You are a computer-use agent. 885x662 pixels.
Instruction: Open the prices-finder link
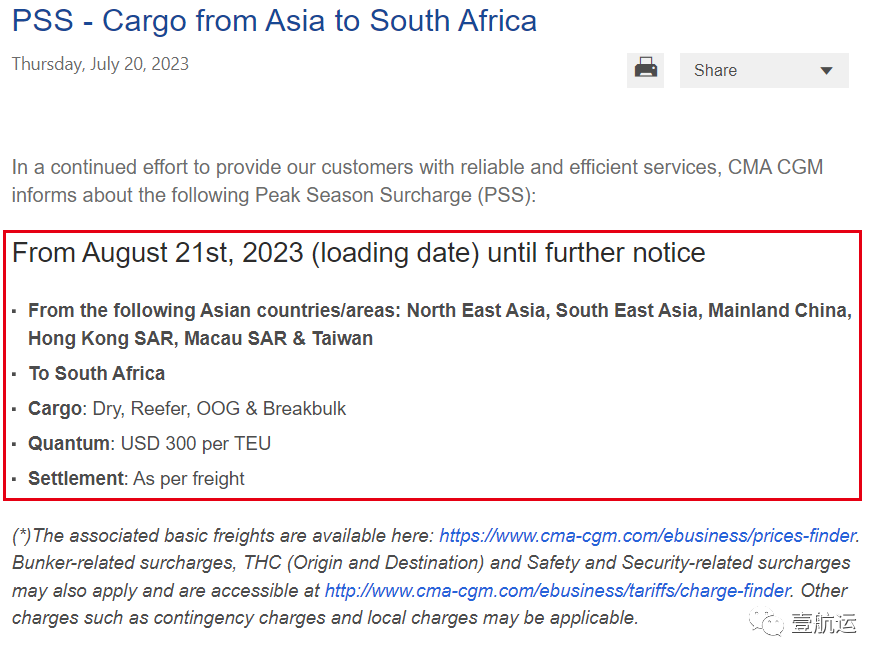(x=647, y=535)
